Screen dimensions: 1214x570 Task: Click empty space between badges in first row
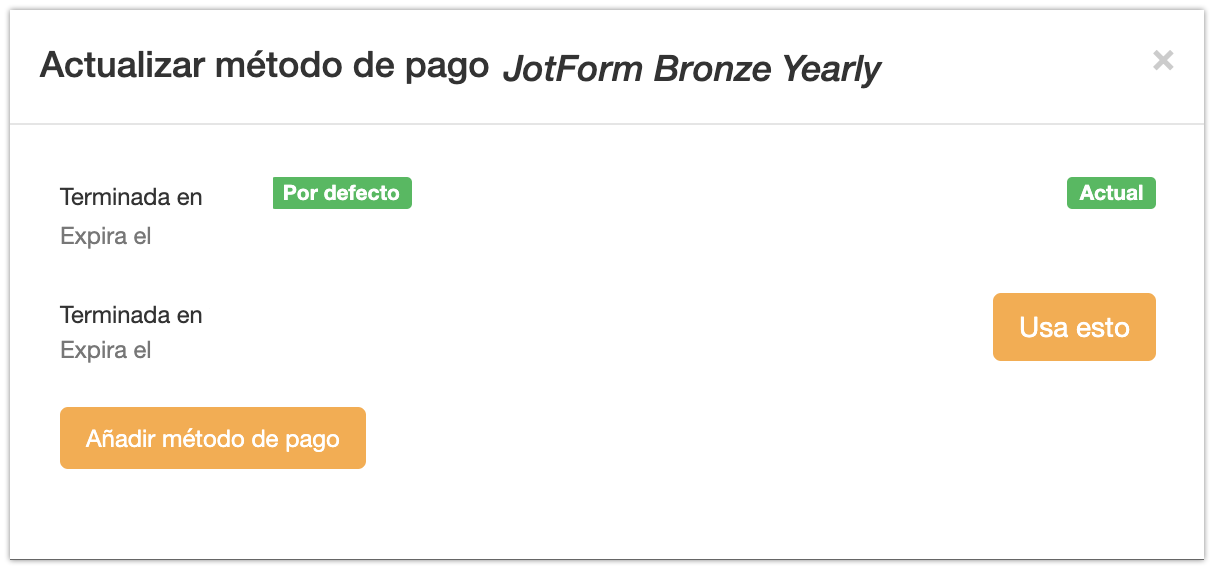[x=740, y=193]
